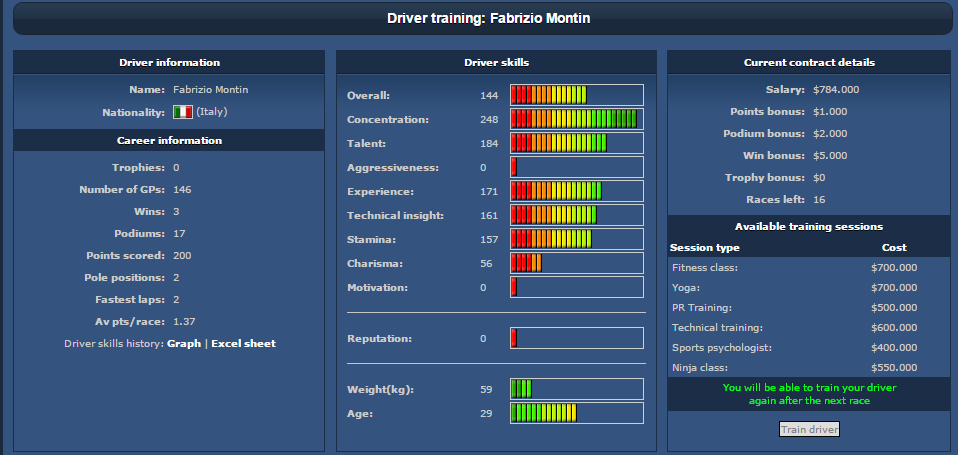
Task: Click the driver name Fabrizio Montin value
Action: point(211,90)
